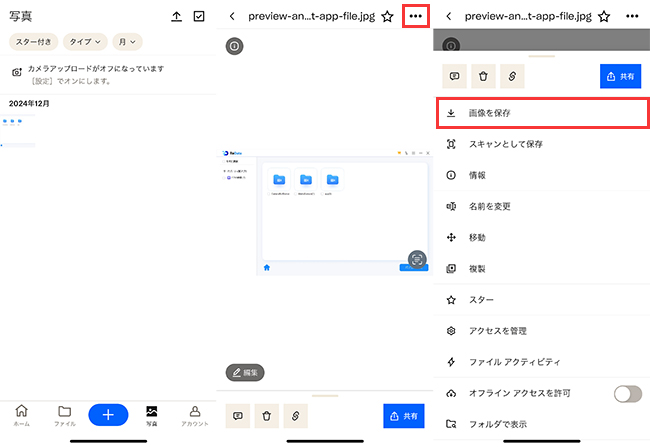Screen dimensions: 650x447
Task: Tap the trash icon in the middle bottom bar
Action: tap(267, 415)
